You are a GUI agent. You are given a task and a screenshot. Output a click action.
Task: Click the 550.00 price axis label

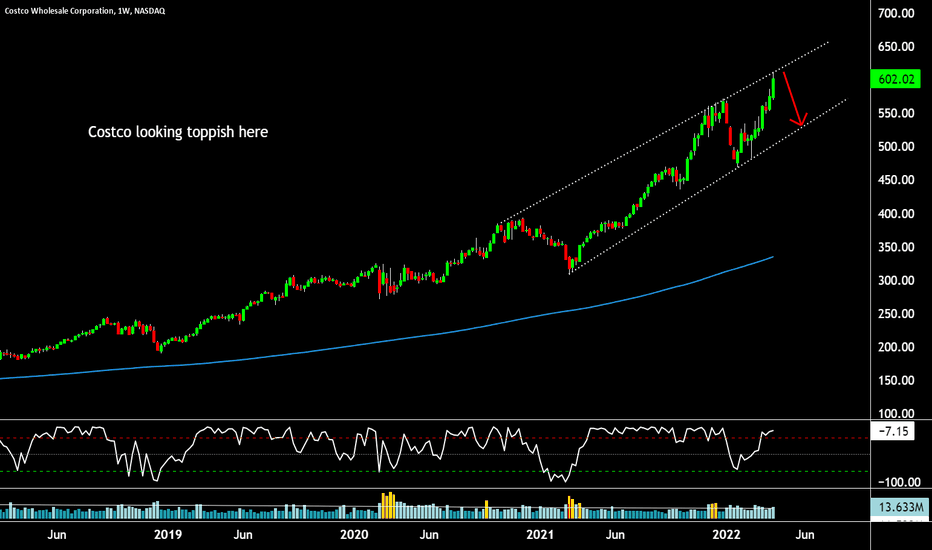coord(896,113)
